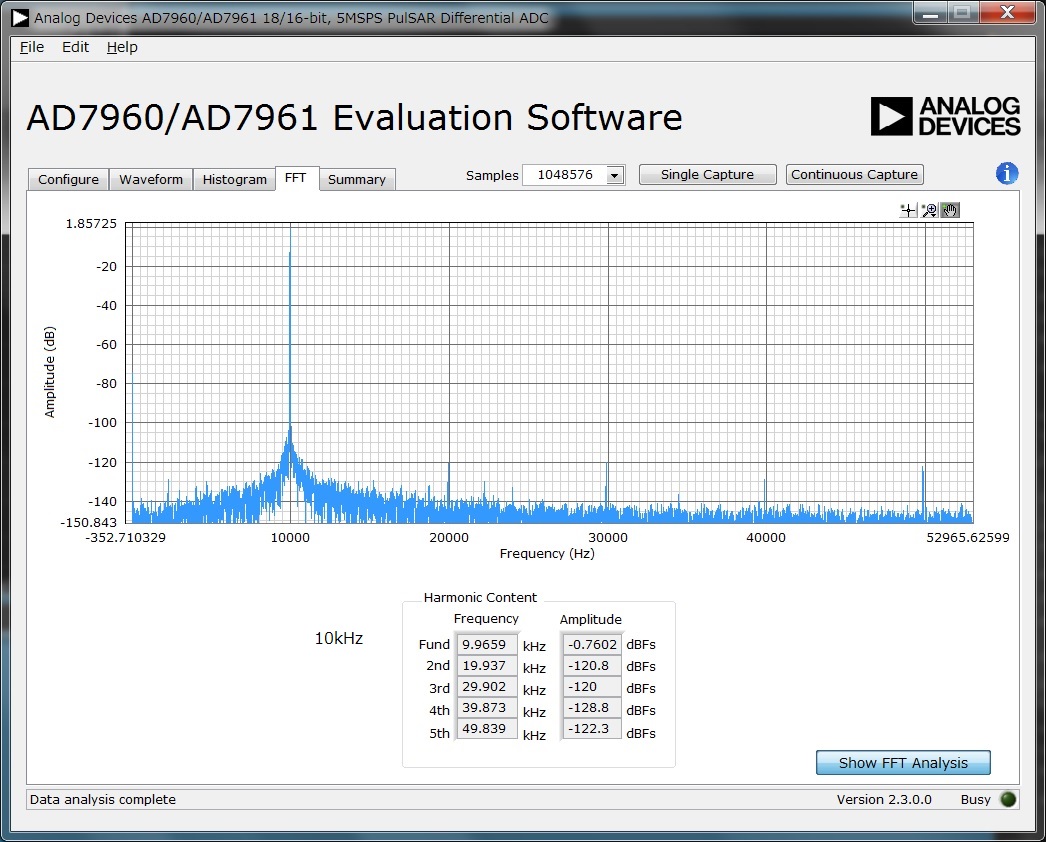Click the 5th harmonic amplitude -122.3
This screenshot has width=1046, height=842.
click(x=592, y=729)
